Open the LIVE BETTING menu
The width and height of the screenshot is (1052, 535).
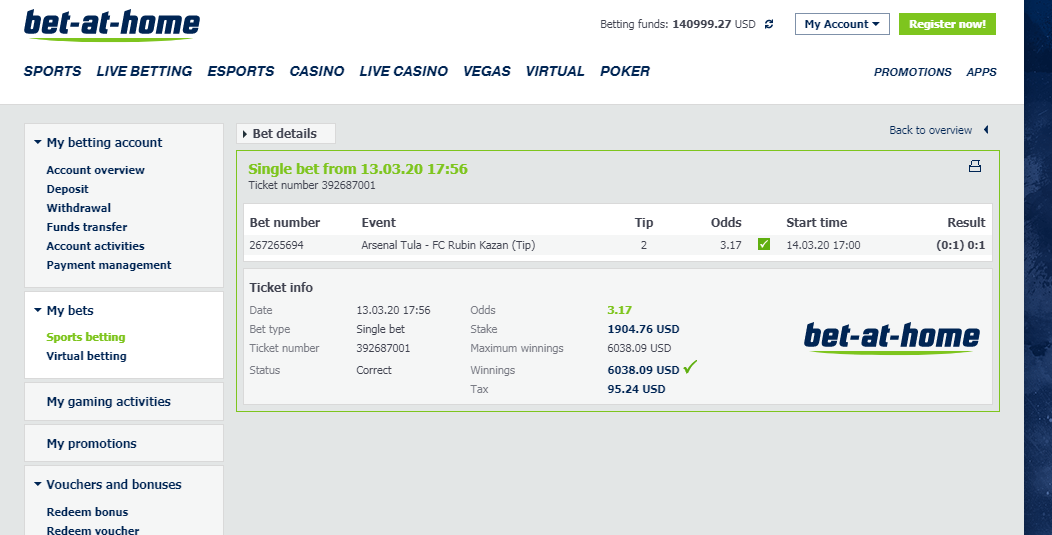tap(144, 71)
